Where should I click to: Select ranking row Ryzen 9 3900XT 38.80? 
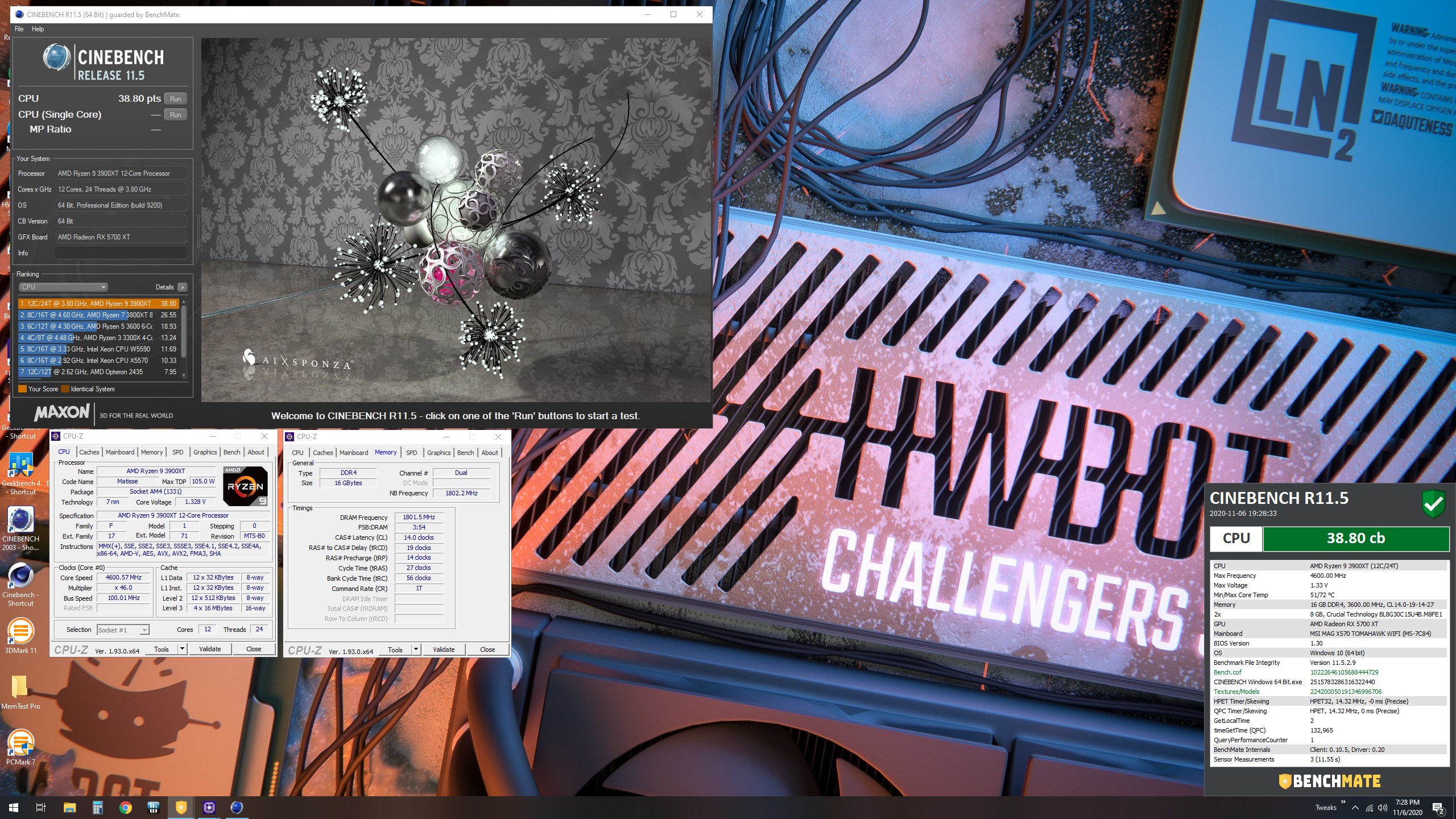click(x=98, y=304)
